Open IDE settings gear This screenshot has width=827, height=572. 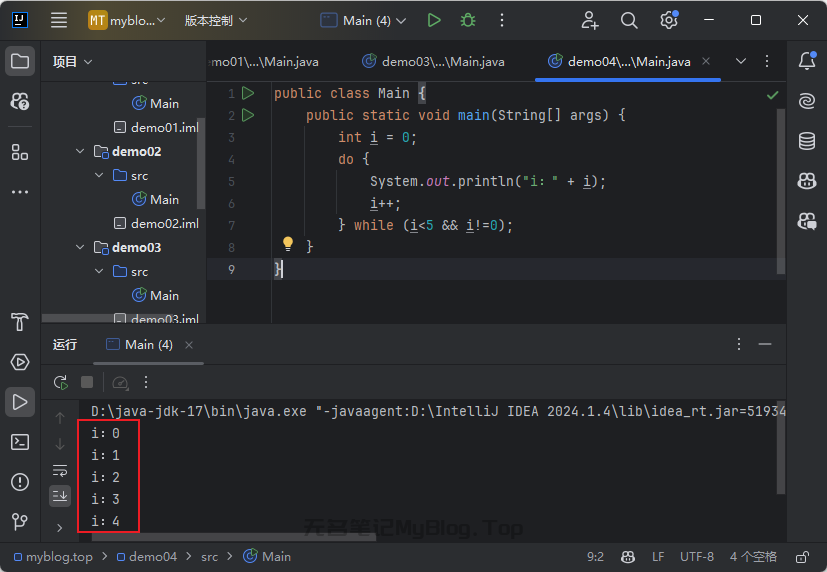[669, 21]
